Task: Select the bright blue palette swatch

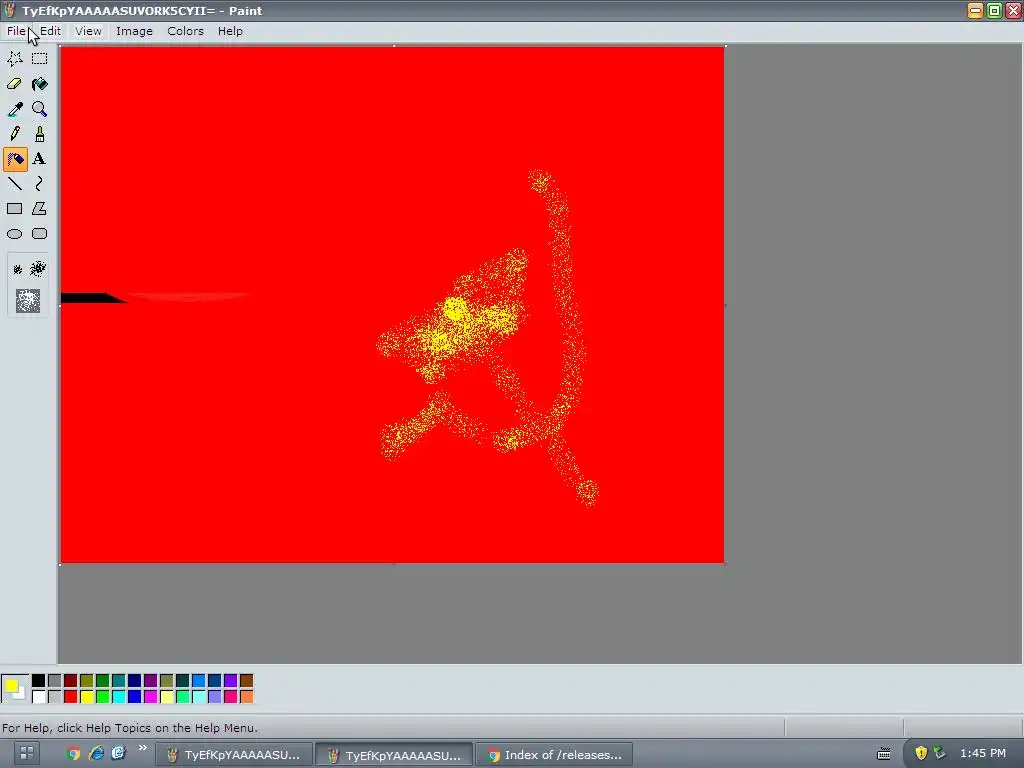Action: (x=135, y=697)
